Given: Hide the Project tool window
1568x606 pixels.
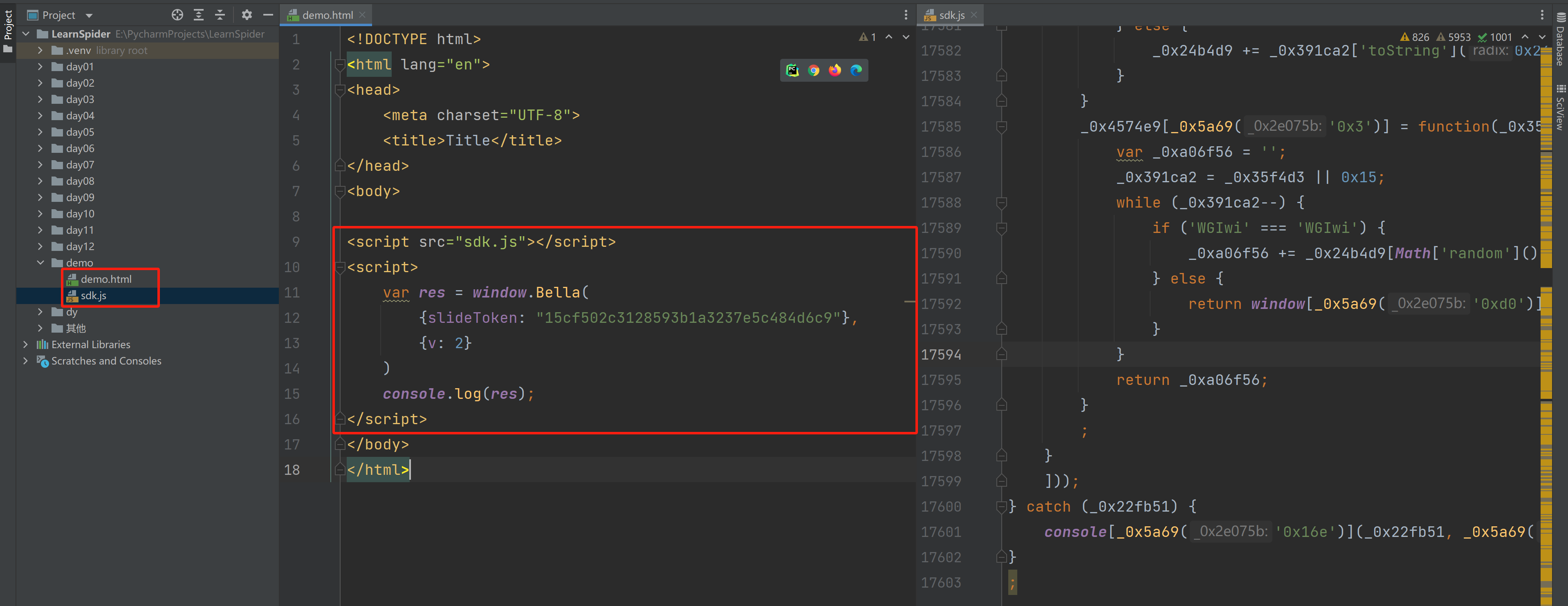Looking at the screenshot, I should pyautogui.click(x=268, y=15).
